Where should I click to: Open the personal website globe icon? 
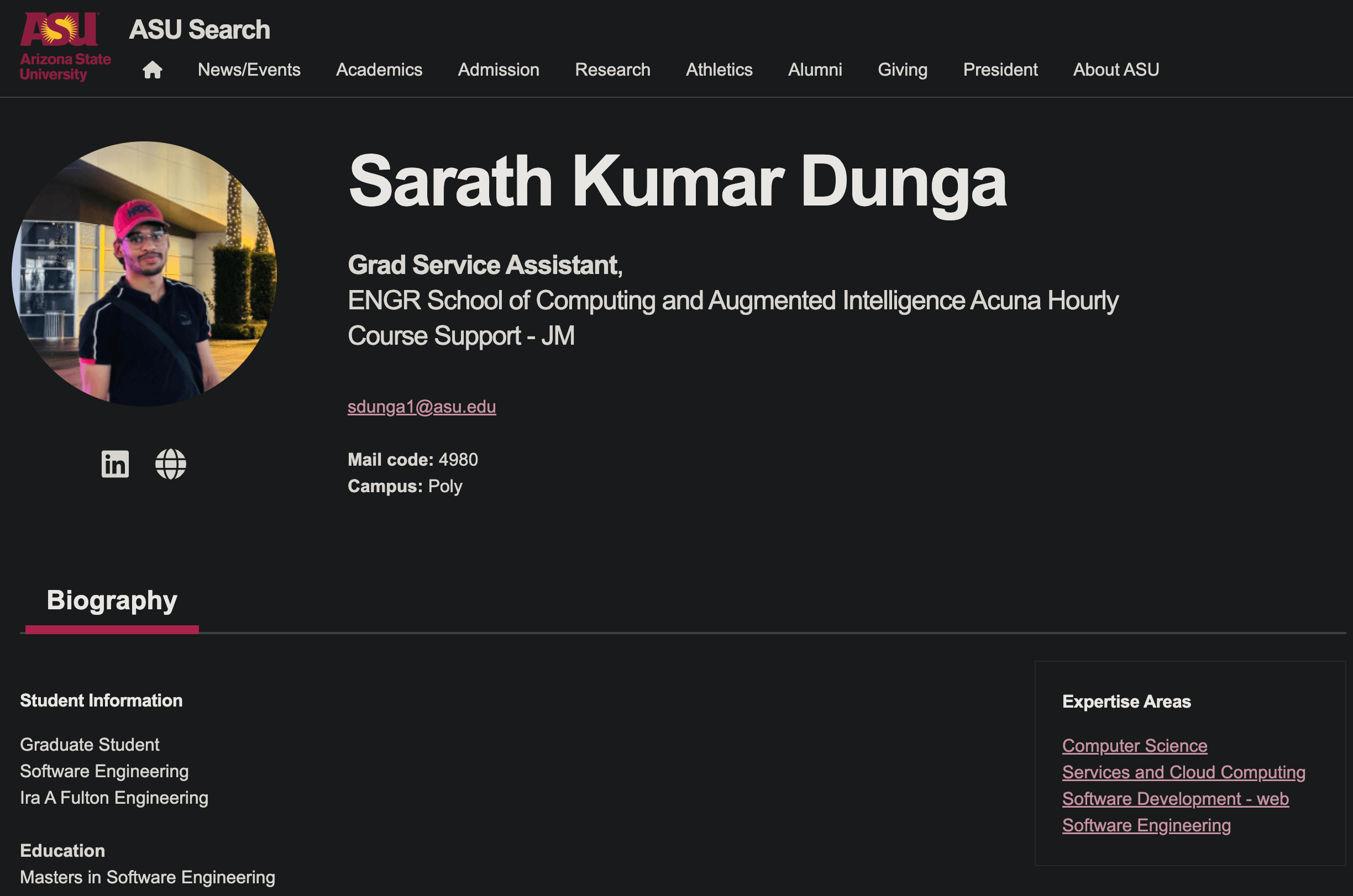point(170,463)
